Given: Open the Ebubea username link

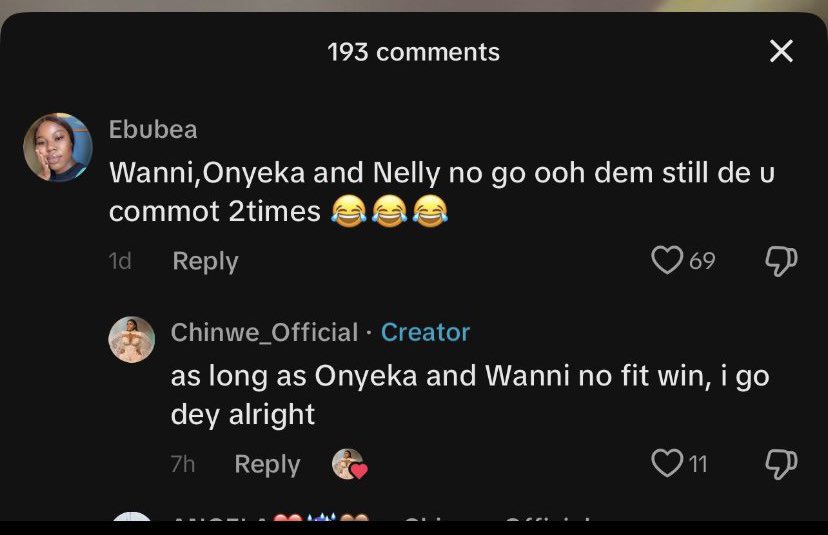Looking at the screenshot, I should point(153,130).
